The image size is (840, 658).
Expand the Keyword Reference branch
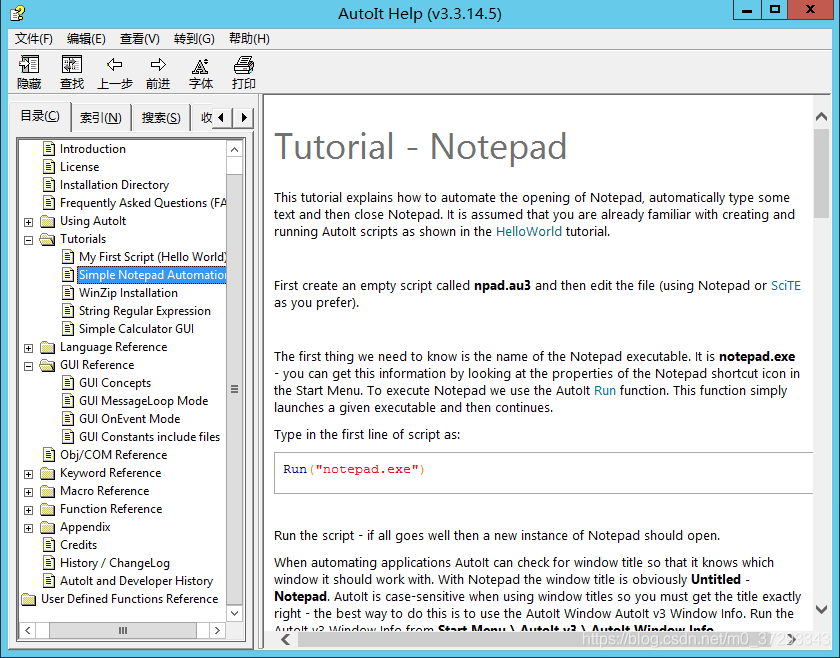click(29, 472)
